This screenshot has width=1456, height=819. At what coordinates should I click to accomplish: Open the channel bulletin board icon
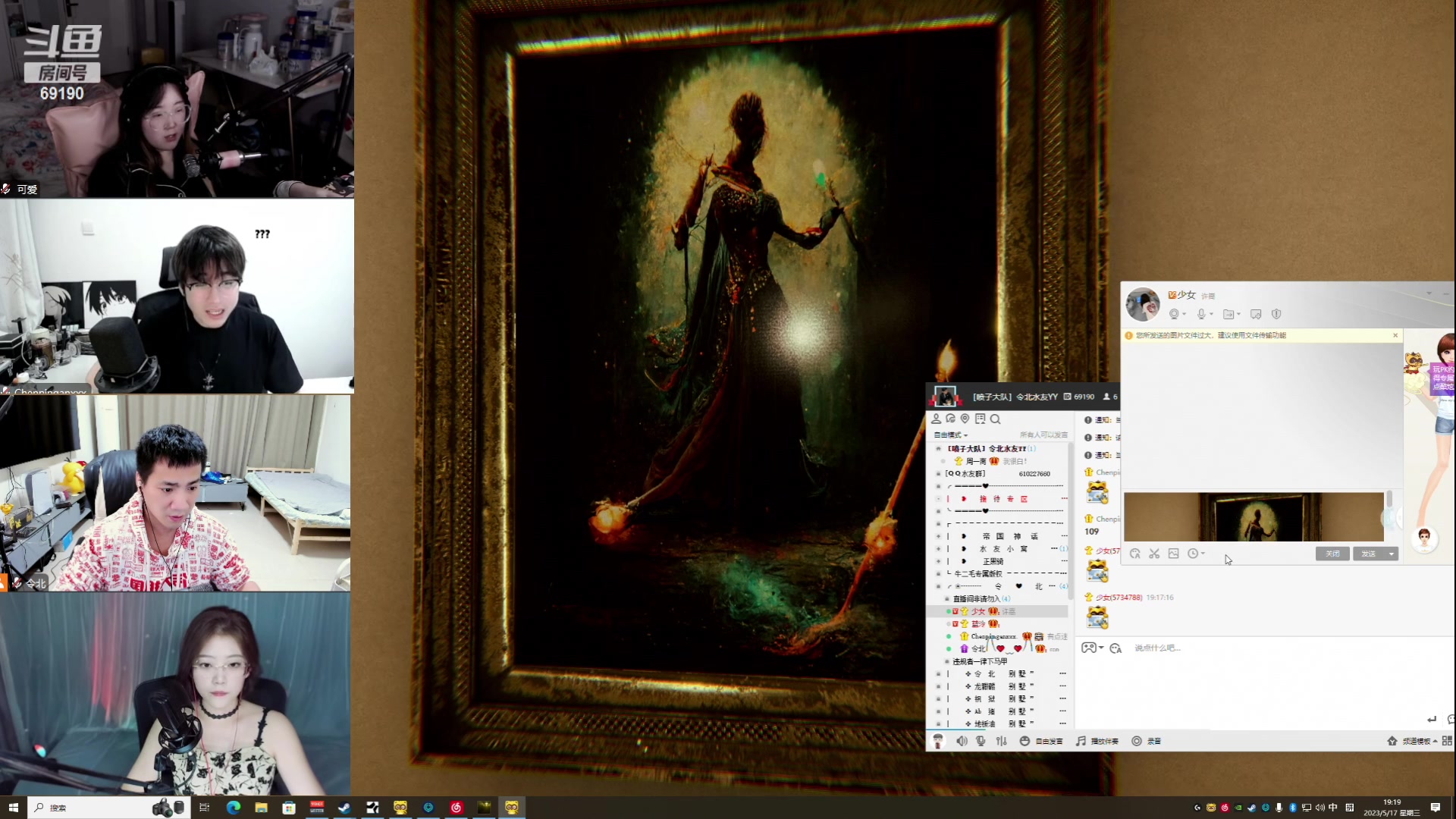pos(980,419)
